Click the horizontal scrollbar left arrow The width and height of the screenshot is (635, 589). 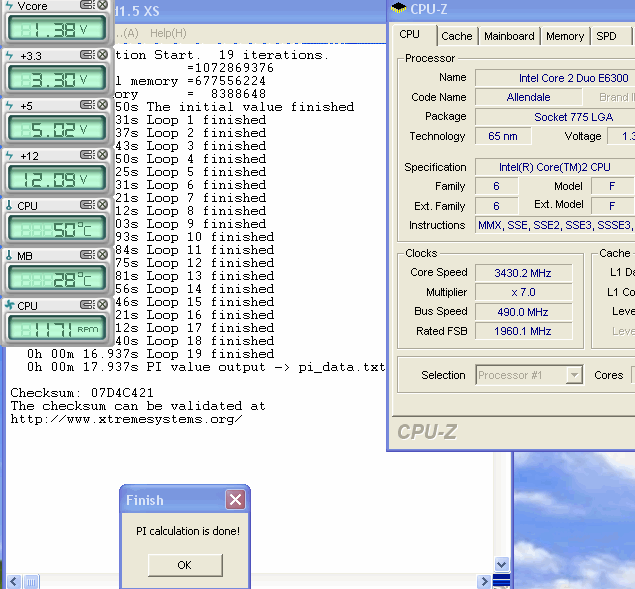tap(14, 581)
